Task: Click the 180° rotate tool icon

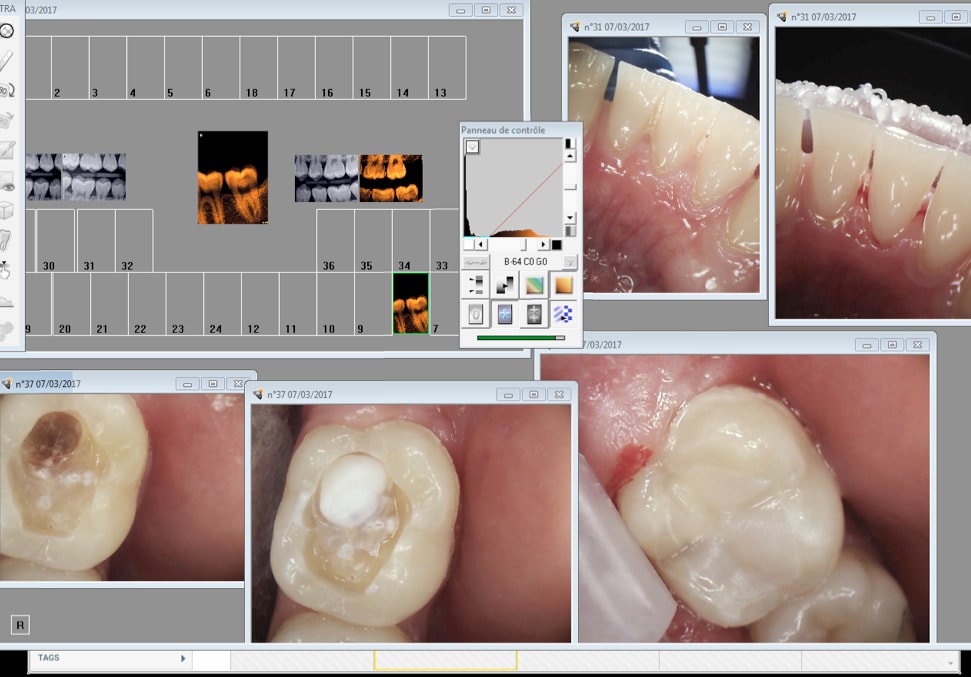Action: 7,90
